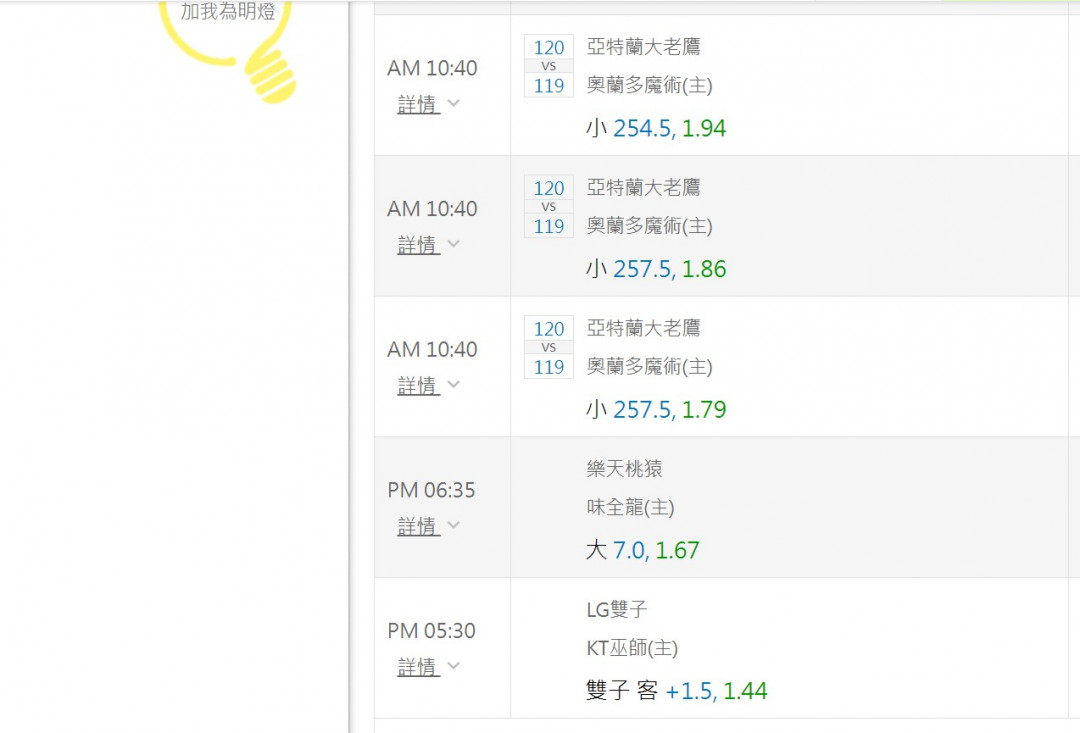Expand the chevron beside 詳情 in the 1.86 row

(x=453, y=244)
